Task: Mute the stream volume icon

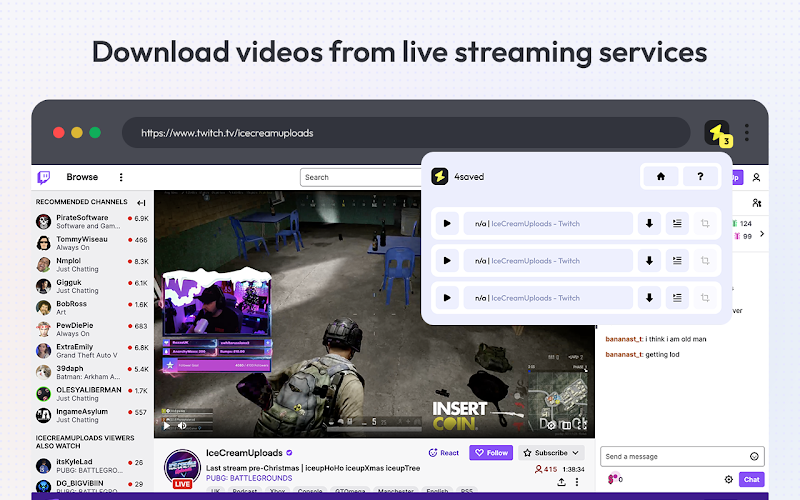Action: pyautogui.click(x=182, y=425)
